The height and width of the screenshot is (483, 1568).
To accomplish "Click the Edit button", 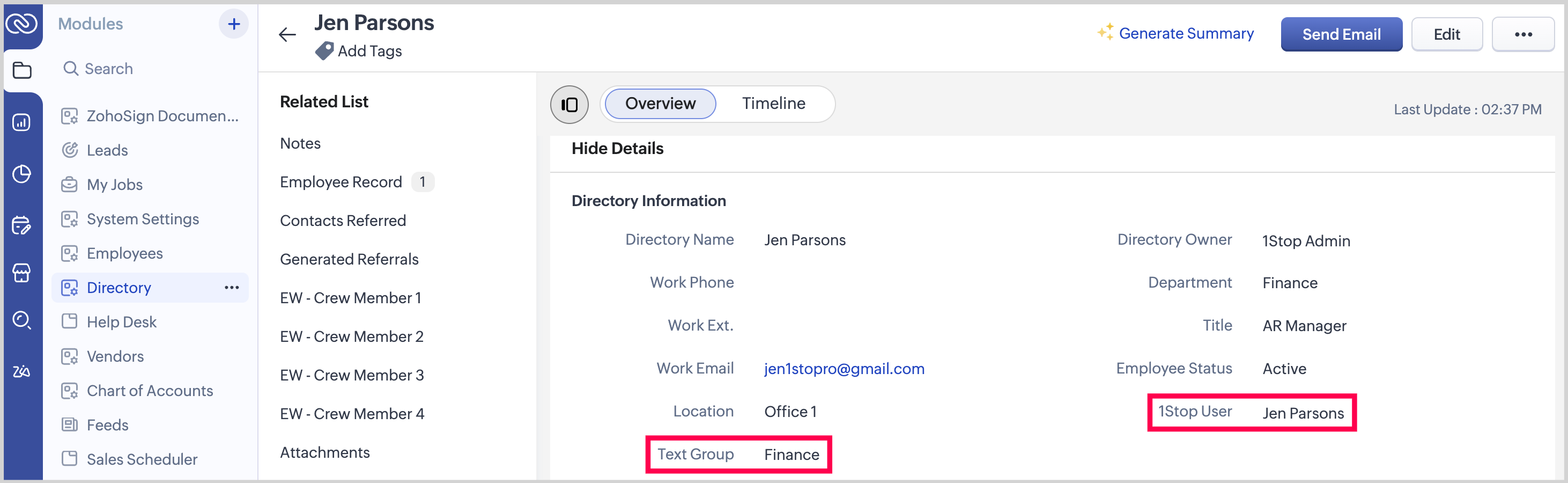I will point(1446,35).
